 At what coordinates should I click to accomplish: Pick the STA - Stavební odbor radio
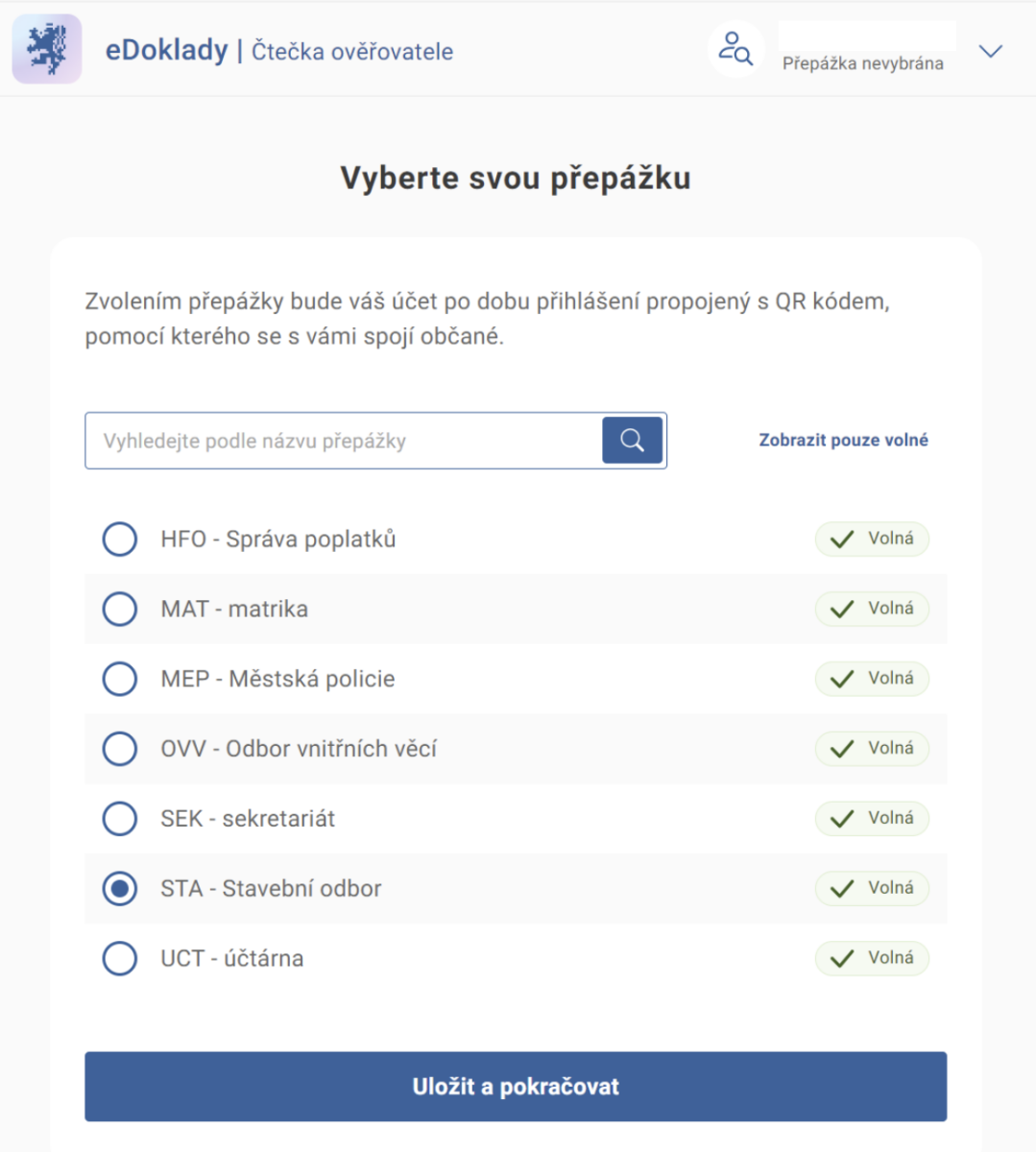[120, 889]
